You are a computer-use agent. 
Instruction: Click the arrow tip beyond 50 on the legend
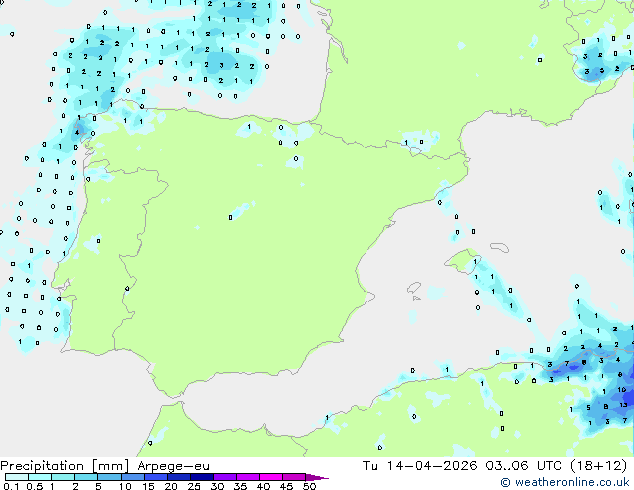tap(317, 477)
